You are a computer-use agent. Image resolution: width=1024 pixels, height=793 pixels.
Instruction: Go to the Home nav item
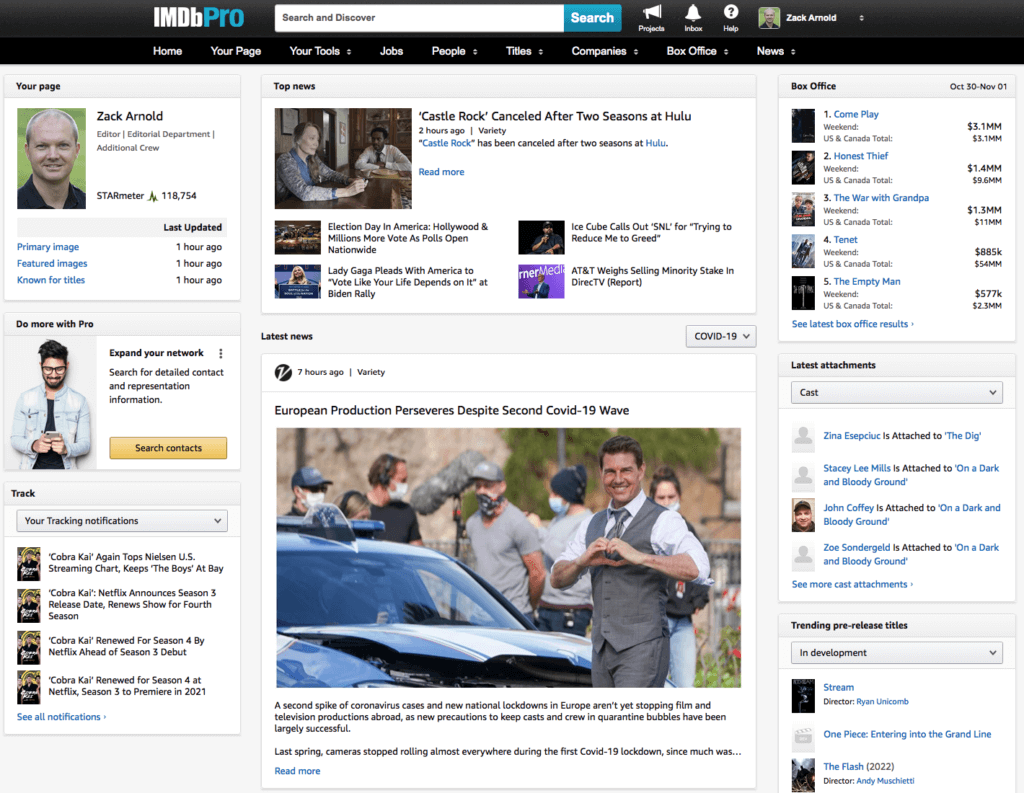[x=168, y=51]
